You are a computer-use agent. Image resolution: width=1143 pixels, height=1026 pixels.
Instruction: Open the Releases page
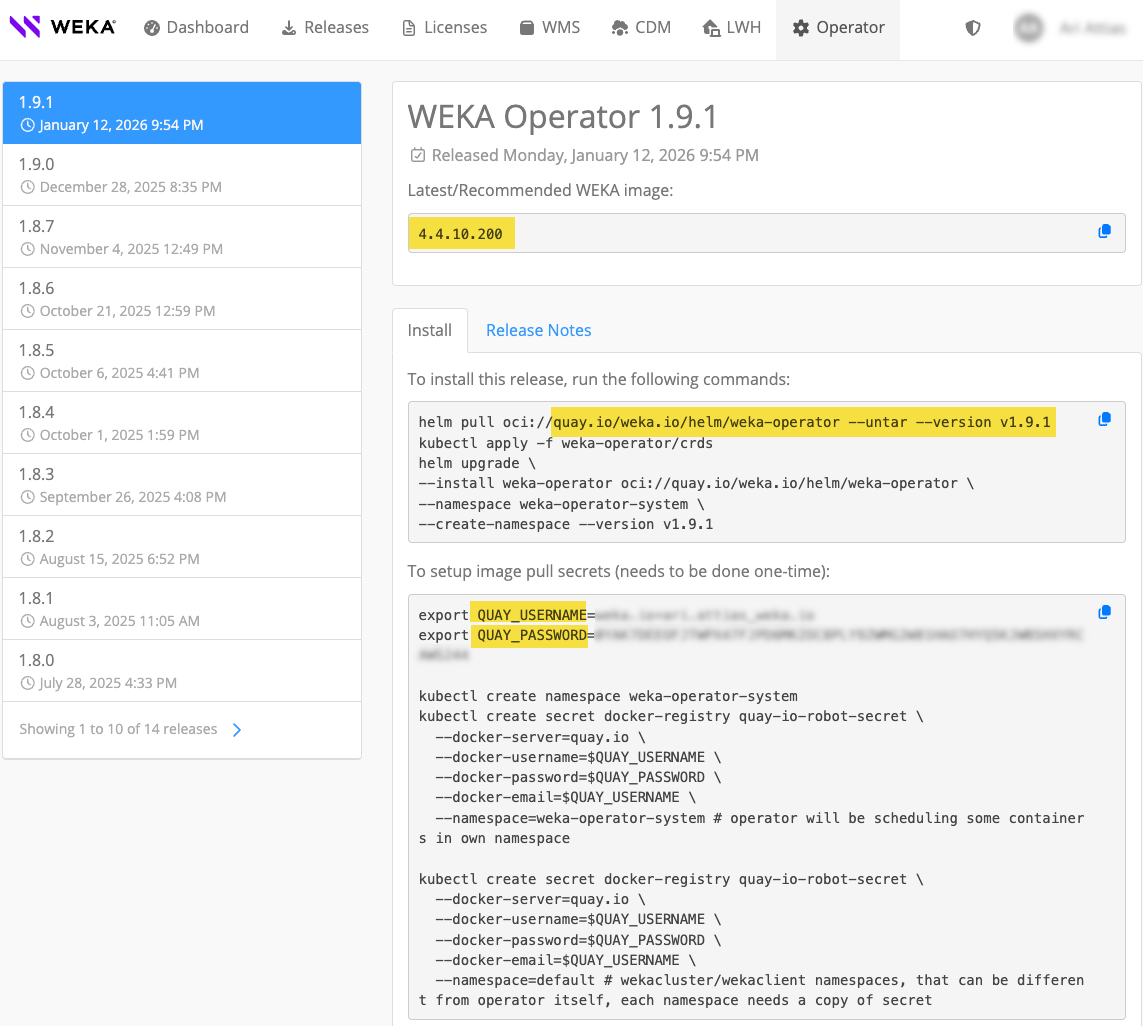point(325,28)
